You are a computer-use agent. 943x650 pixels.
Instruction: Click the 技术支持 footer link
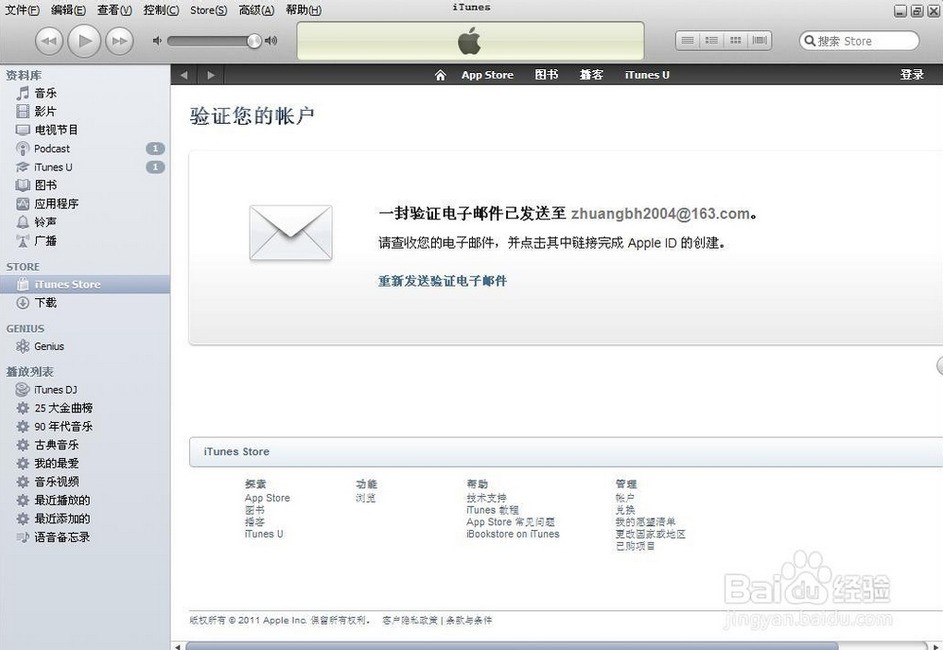pos(487,498)
